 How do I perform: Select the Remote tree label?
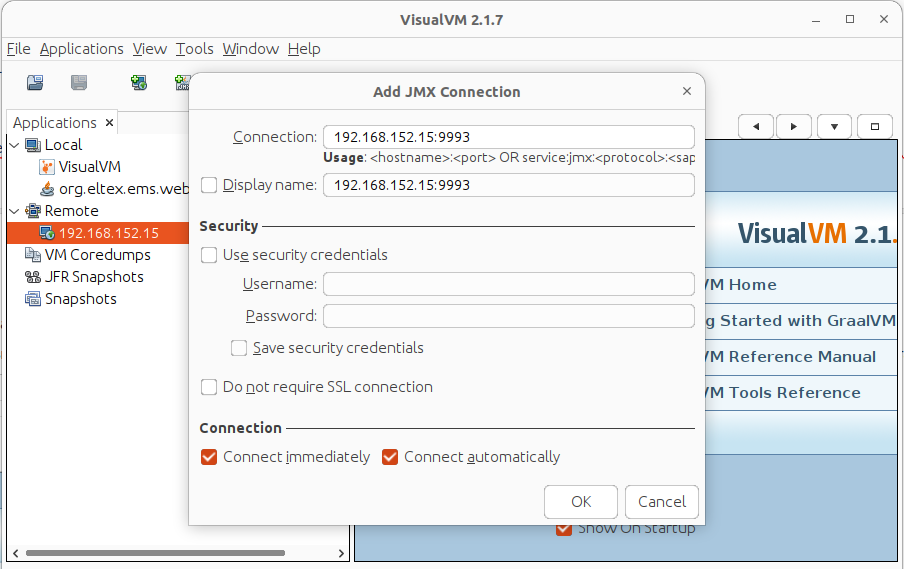(x=71, y=211)
